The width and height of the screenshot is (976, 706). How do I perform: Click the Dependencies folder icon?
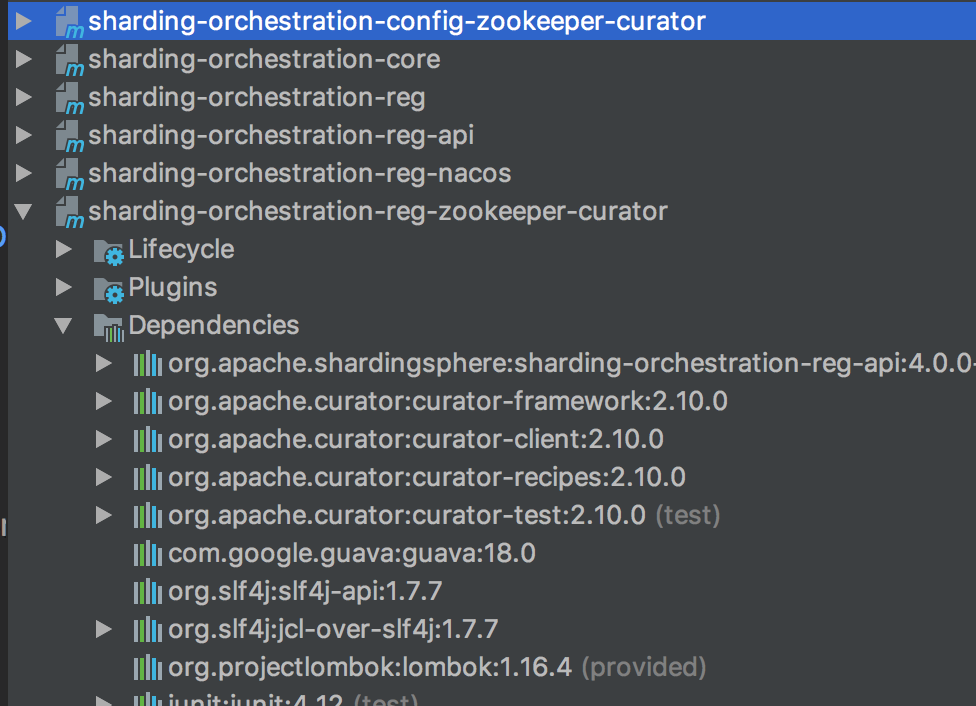[109, 327]
